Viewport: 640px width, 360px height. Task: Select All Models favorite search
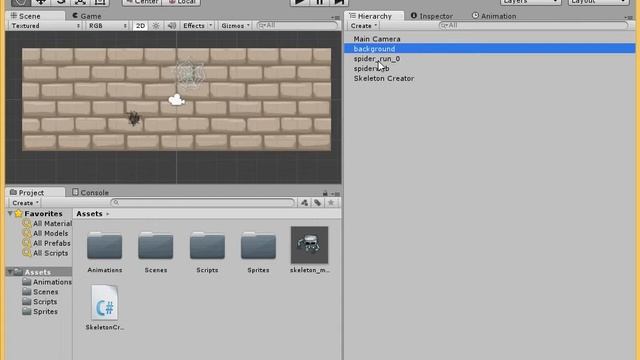click(46, 233)
